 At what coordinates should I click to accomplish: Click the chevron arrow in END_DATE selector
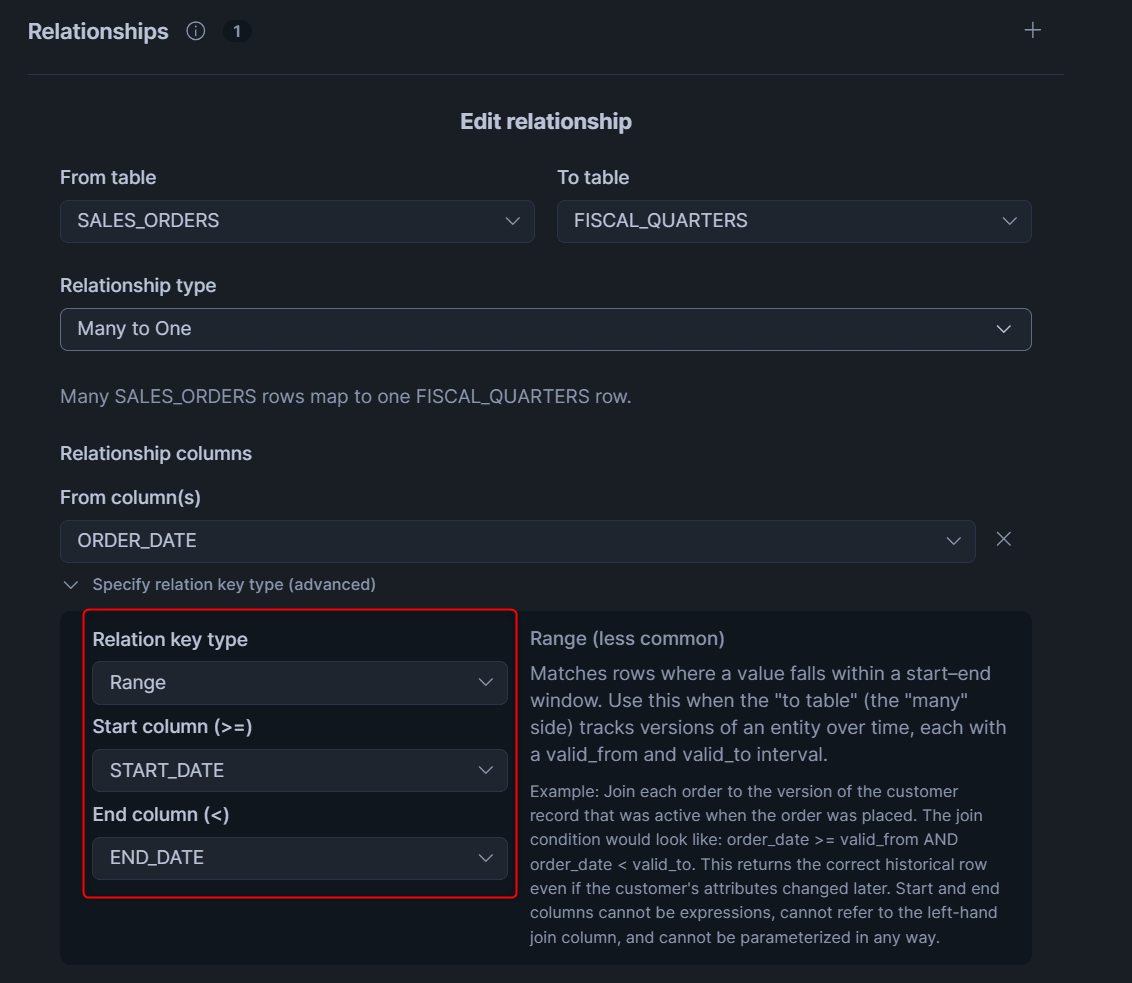pos(486,858)
